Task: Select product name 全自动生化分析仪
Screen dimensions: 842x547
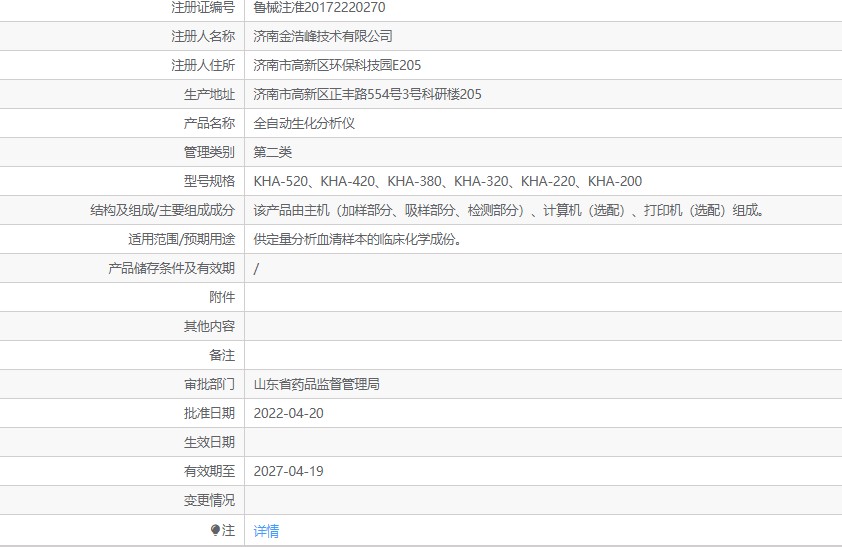Action: click(304, 123)
